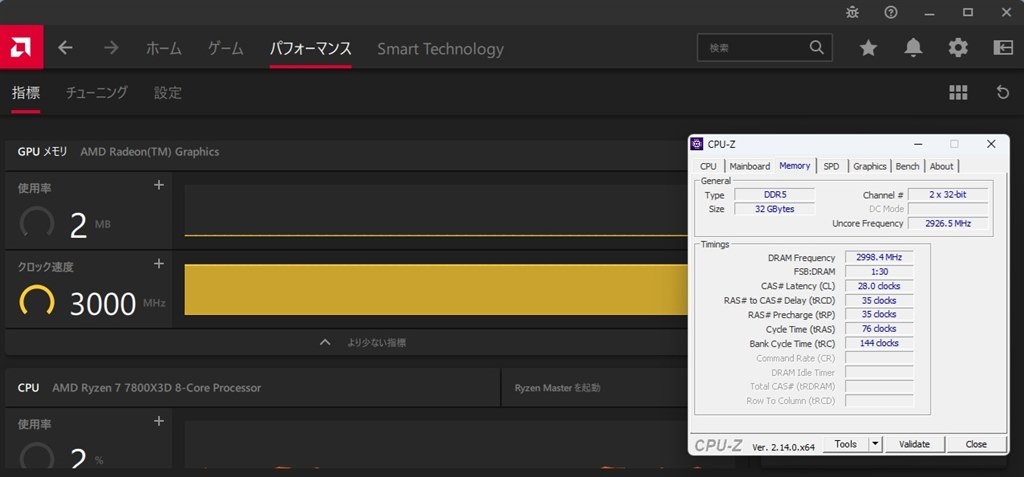Screen dimensions: 1024x477
Task: Click the Tools button in CPU-Z
Action: [845, 444]
